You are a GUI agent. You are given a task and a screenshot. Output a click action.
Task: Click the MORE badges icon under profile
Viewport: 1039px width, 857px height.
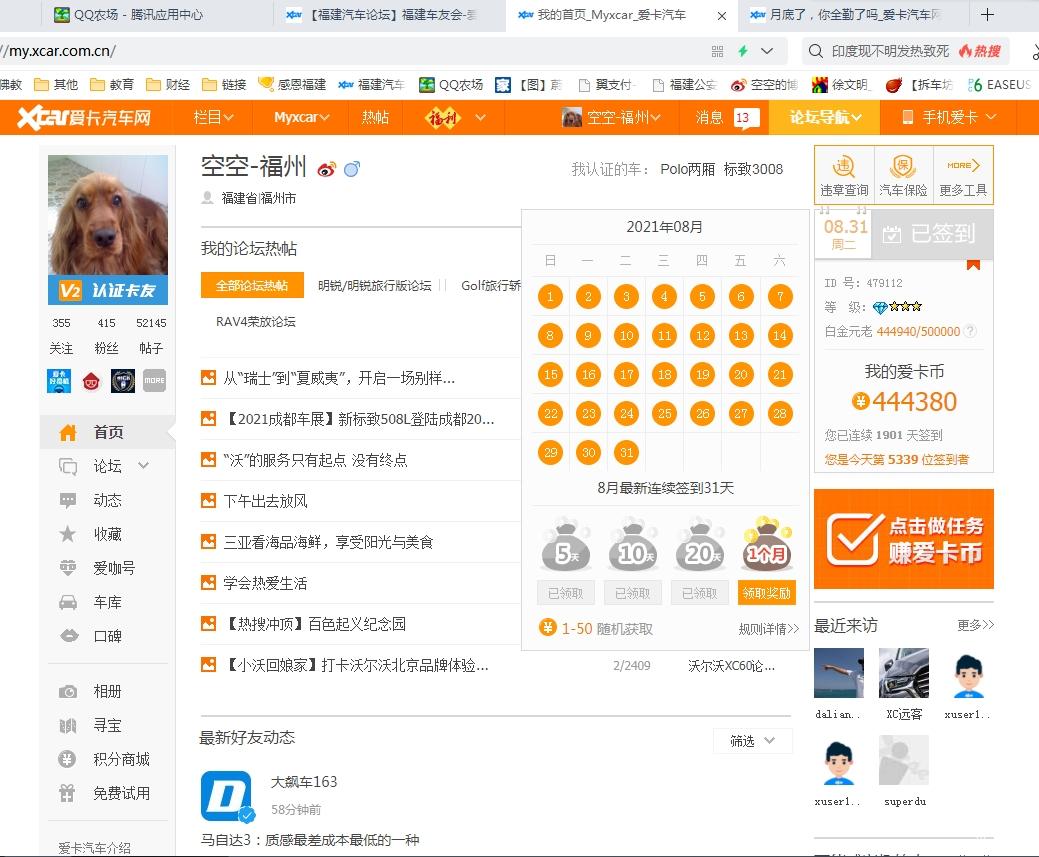coord(154,380)
